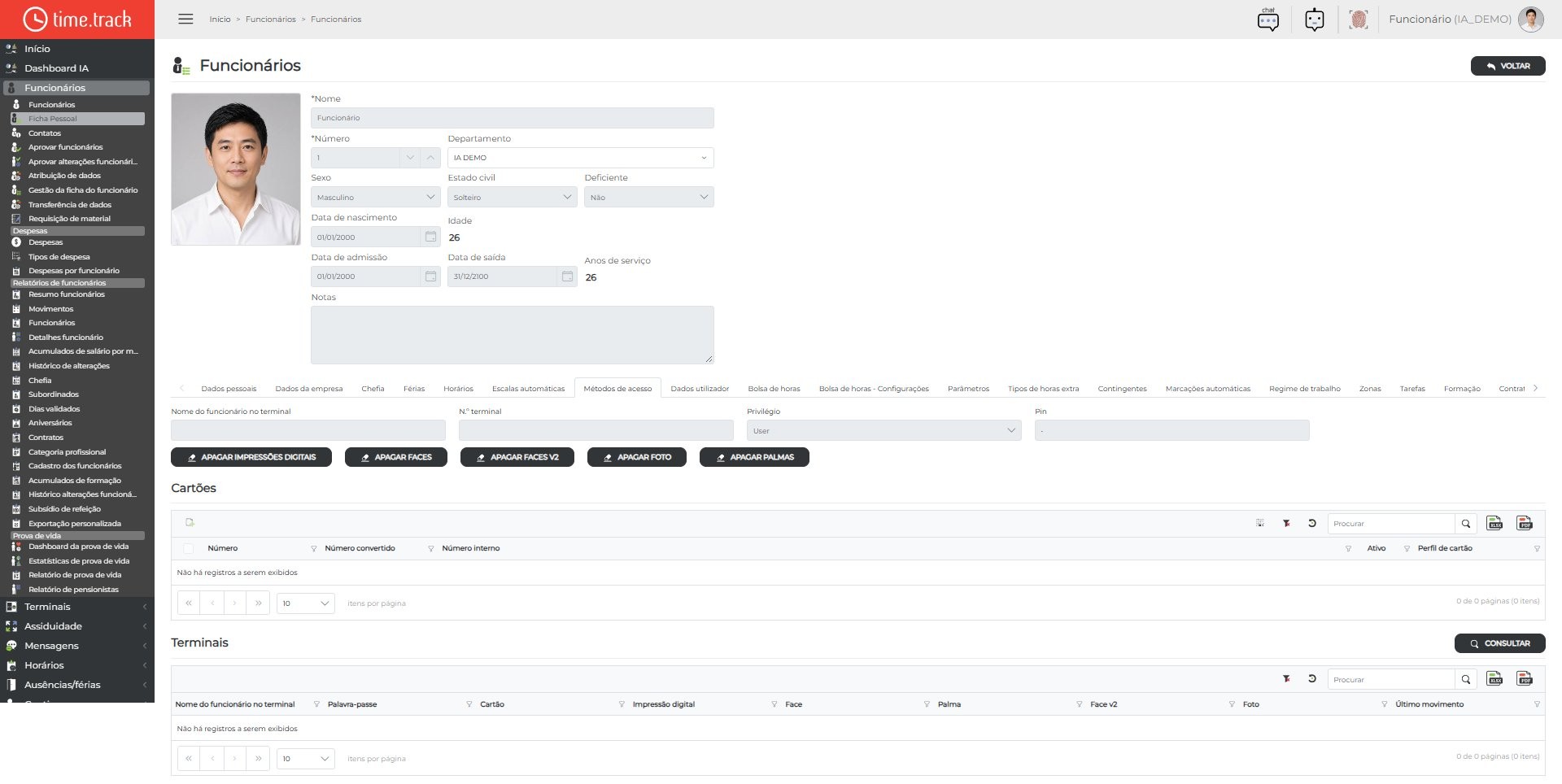The width and height of the screenshot is (1562, 784).
Task: Click APAGAR IMPRESSÕES DIGITAIS button
Action: pyautogui.click(x=251, y=457)
